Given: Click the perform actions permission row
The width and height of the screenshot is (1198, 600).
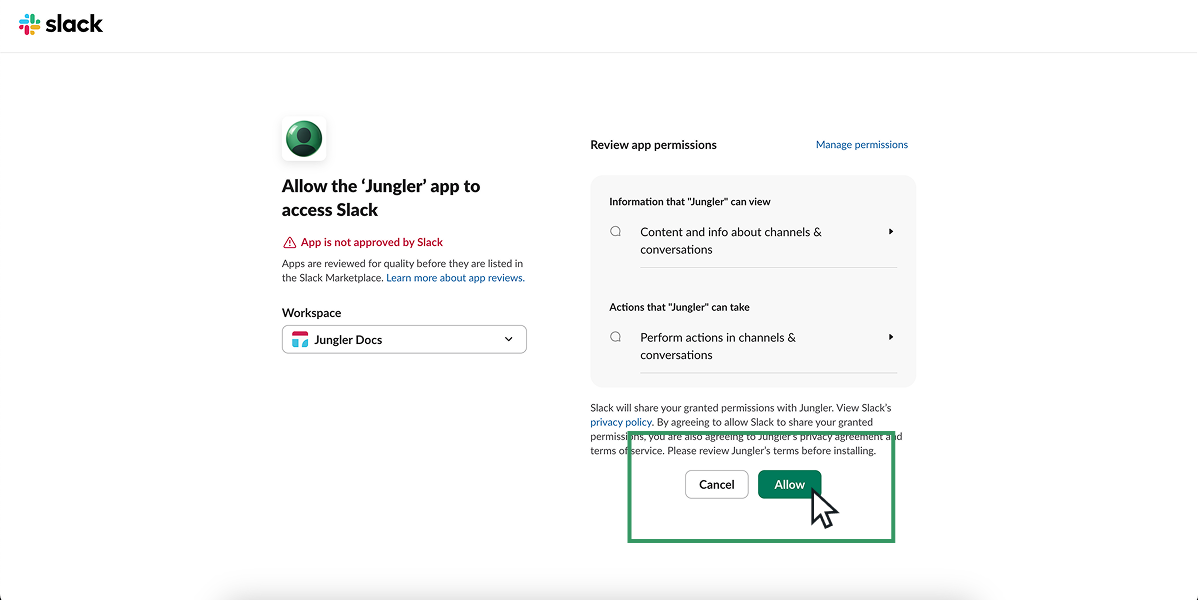Looking at the screenshot, I should 717,346.
